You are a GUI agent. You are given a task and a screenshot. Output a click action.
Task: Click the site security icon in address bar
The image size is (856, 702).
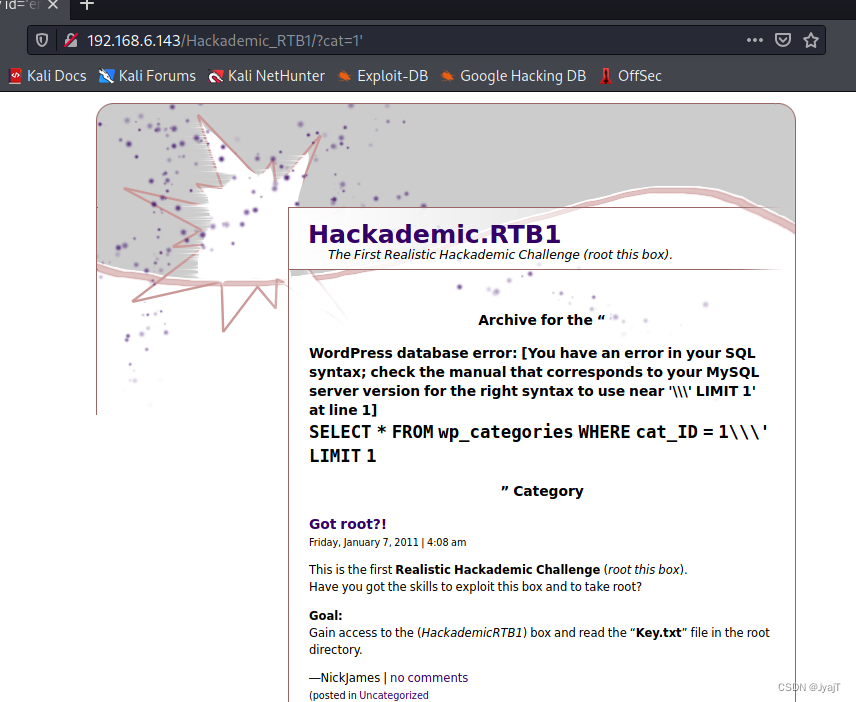68,40
